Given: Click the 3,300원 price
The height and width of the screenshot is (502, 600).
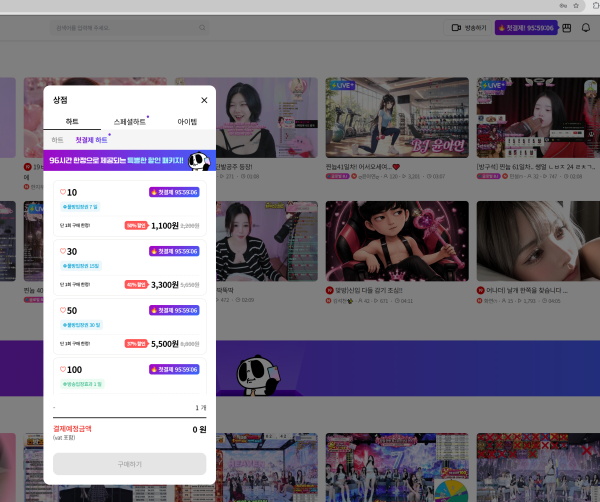Looking at the screenshot, I should (x=165, y=285).
